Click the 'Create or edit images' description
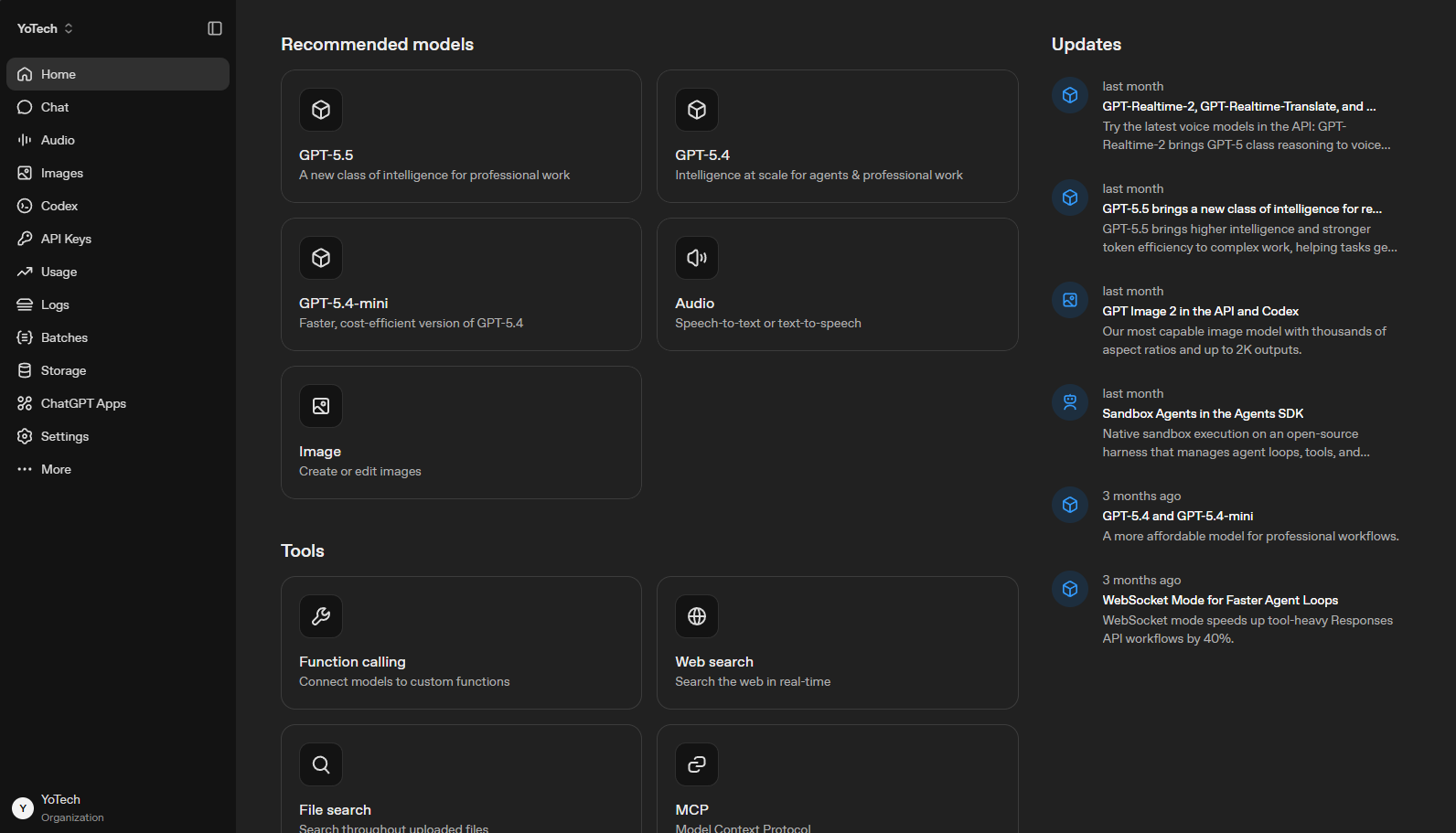 360,472
